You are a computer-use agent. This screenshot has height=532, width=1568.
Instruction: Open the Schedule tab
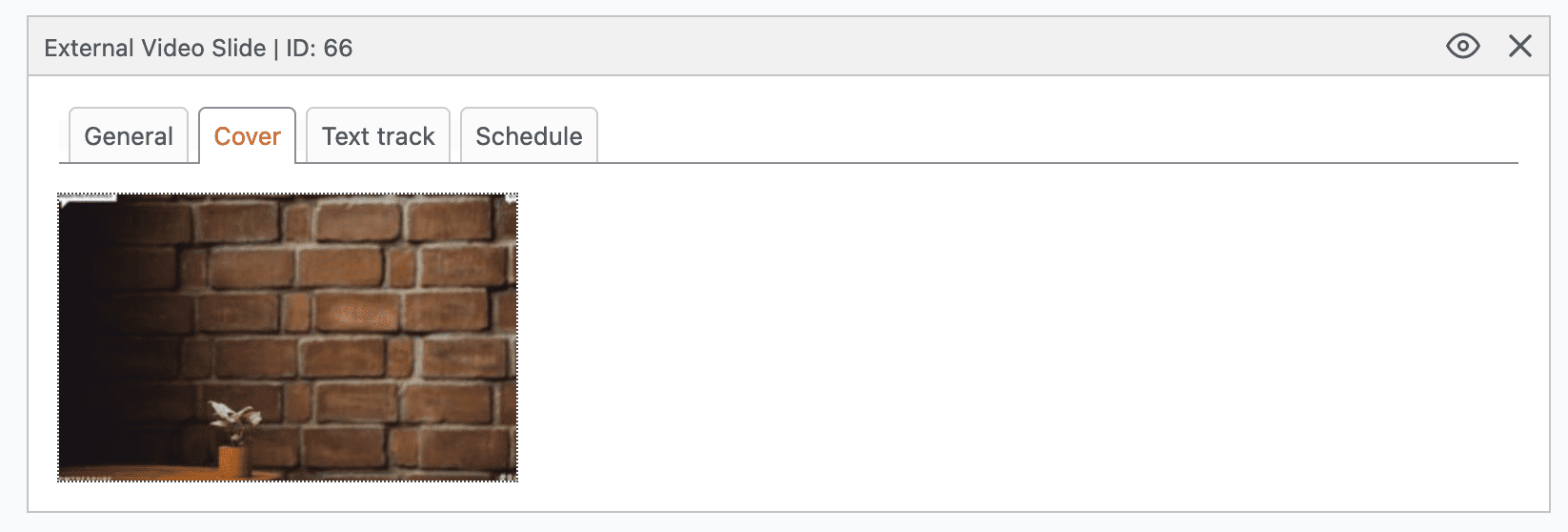pyautogui.click(x=529, y=136)
